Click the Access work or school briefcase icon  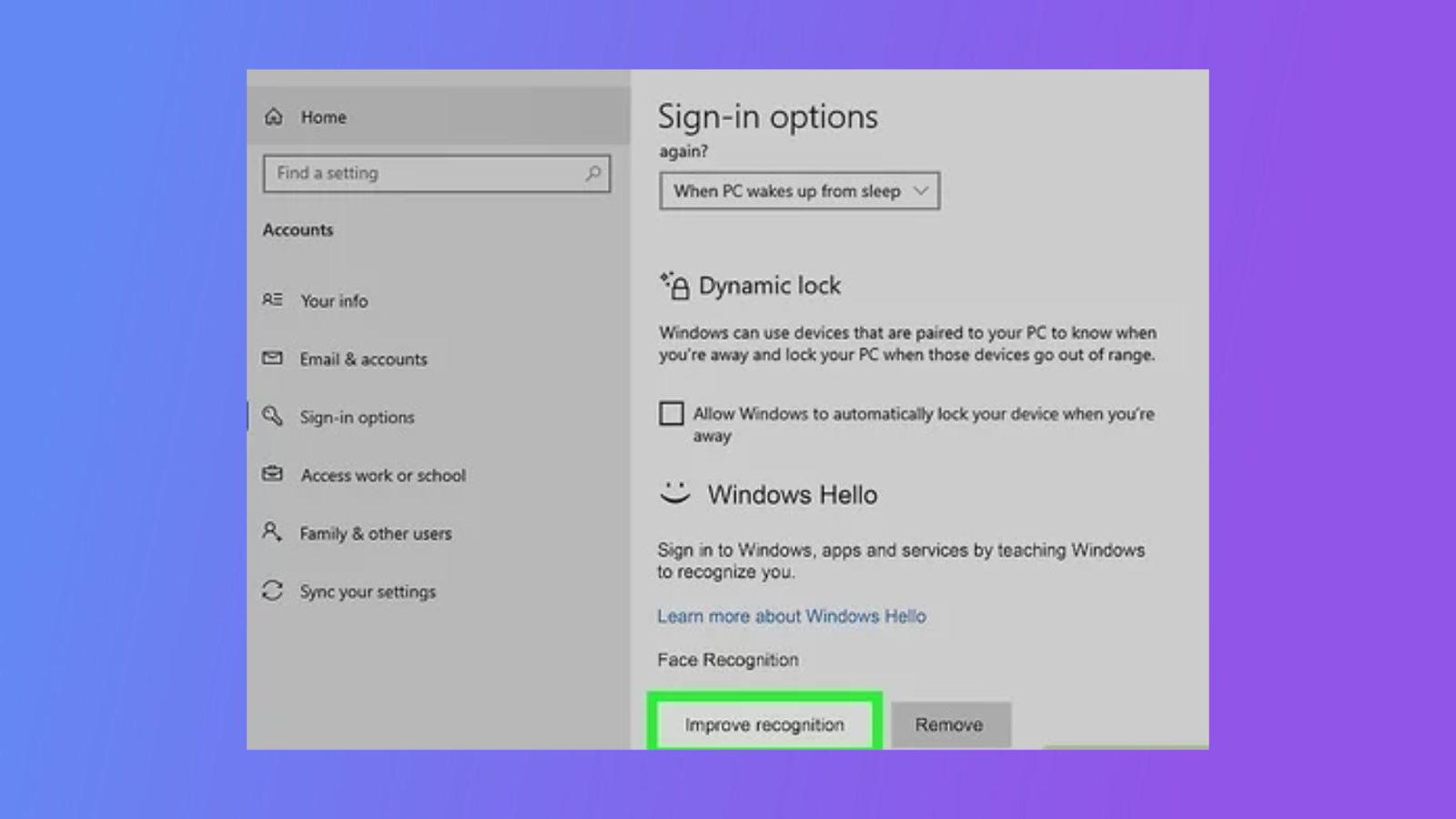tap(272, 473)
